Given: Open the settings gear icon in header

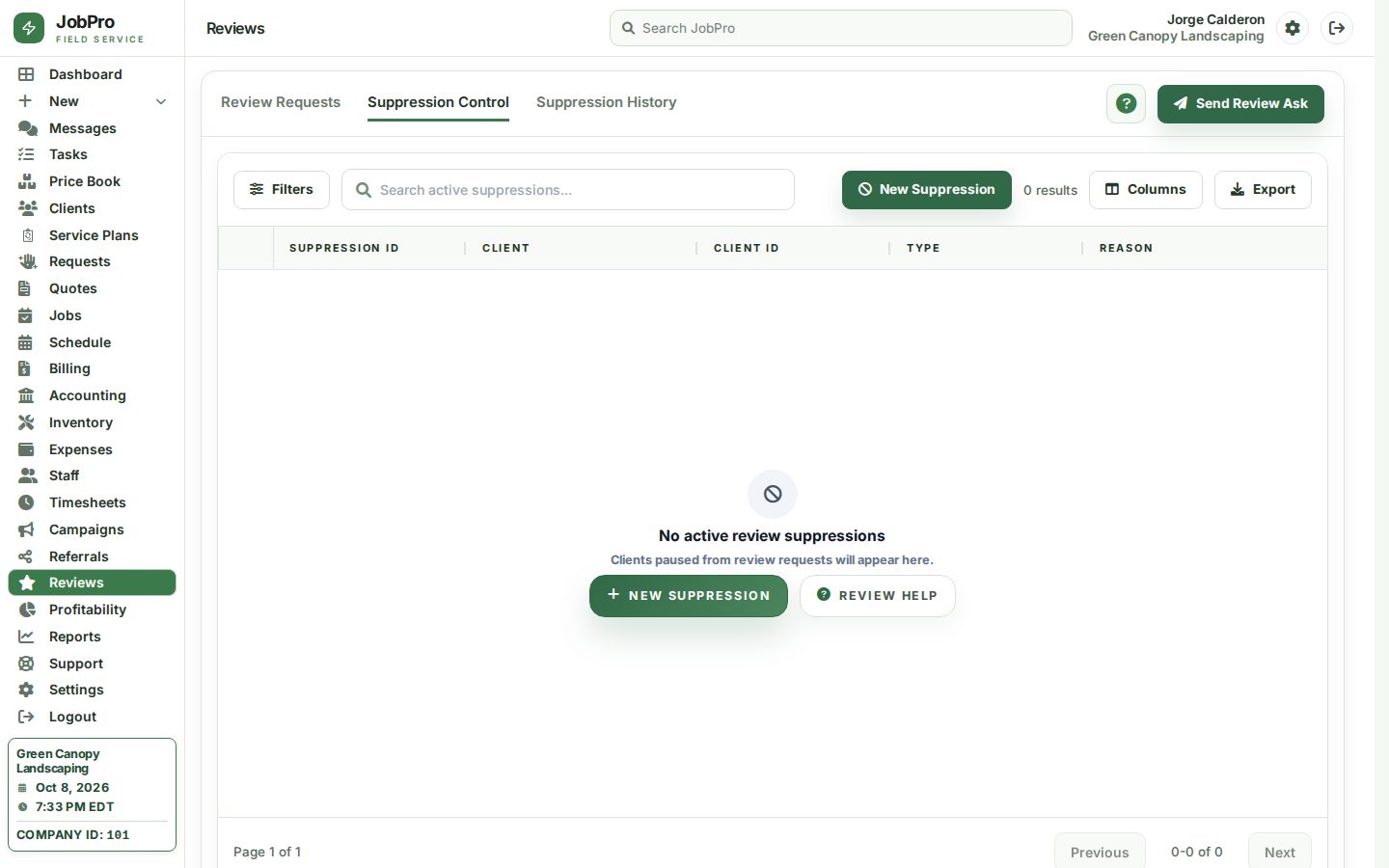Looking at the screenshot, I should tap(1293, 28).
